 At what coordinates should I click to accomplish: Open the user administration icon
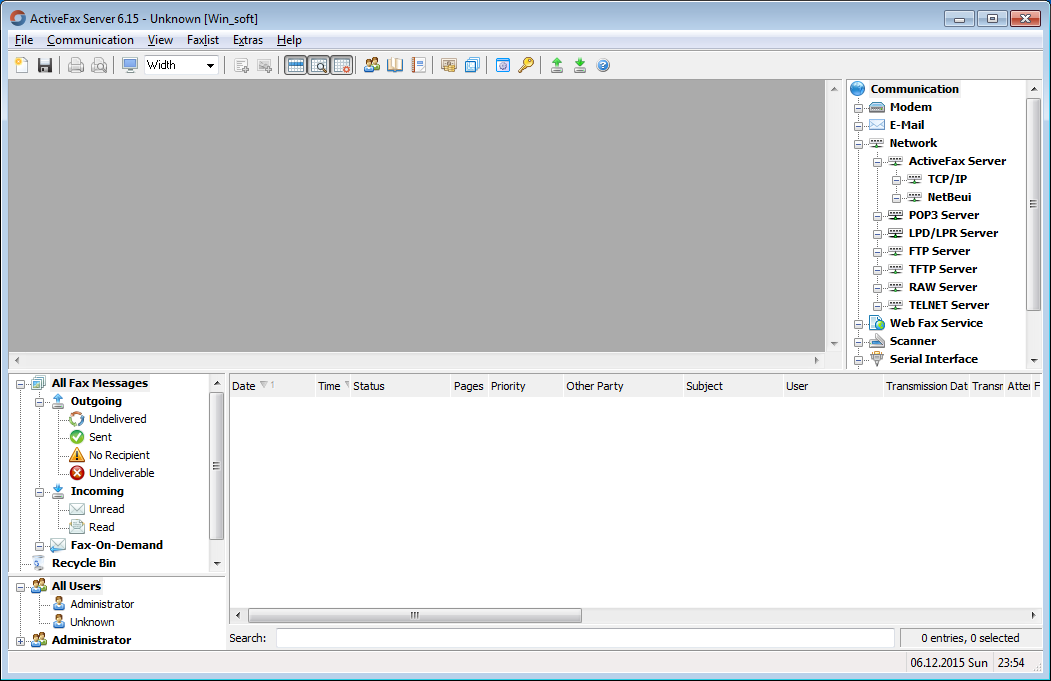(x=372, y=65)
